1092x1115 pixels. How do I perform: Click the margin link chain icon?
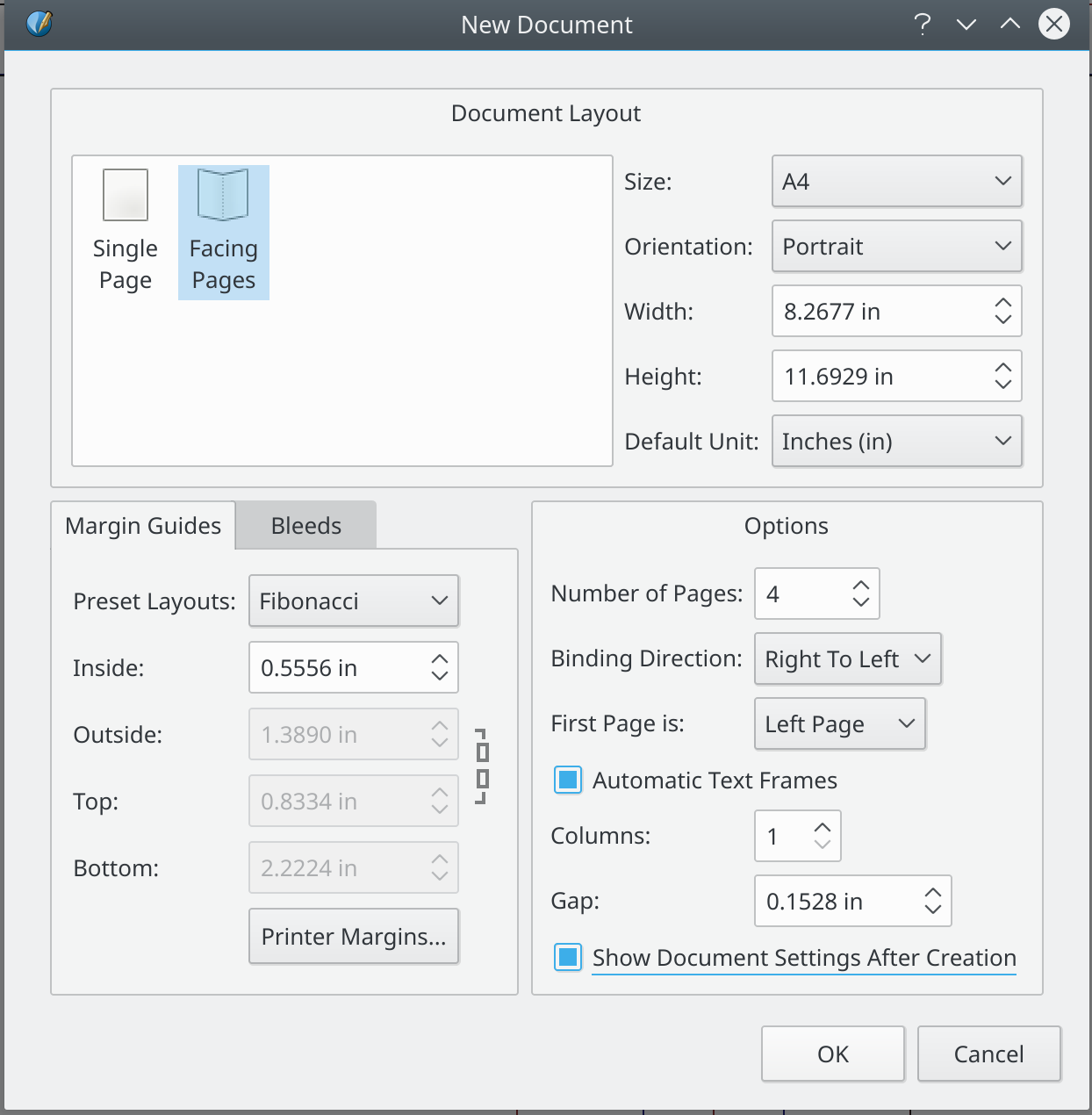481,766
